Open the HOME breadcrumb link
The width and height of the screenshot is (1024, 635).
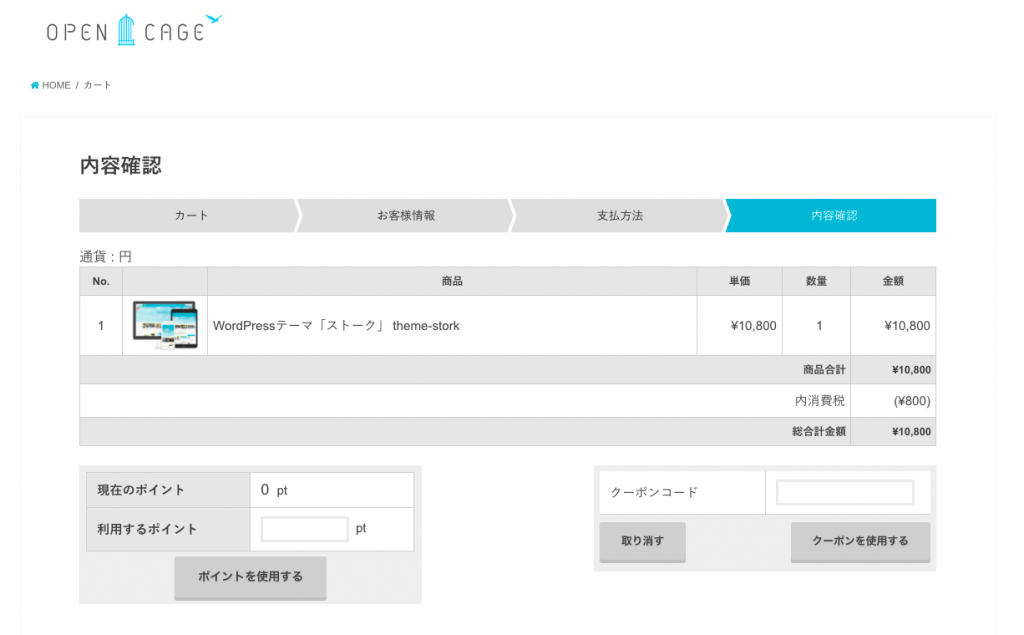56,86
